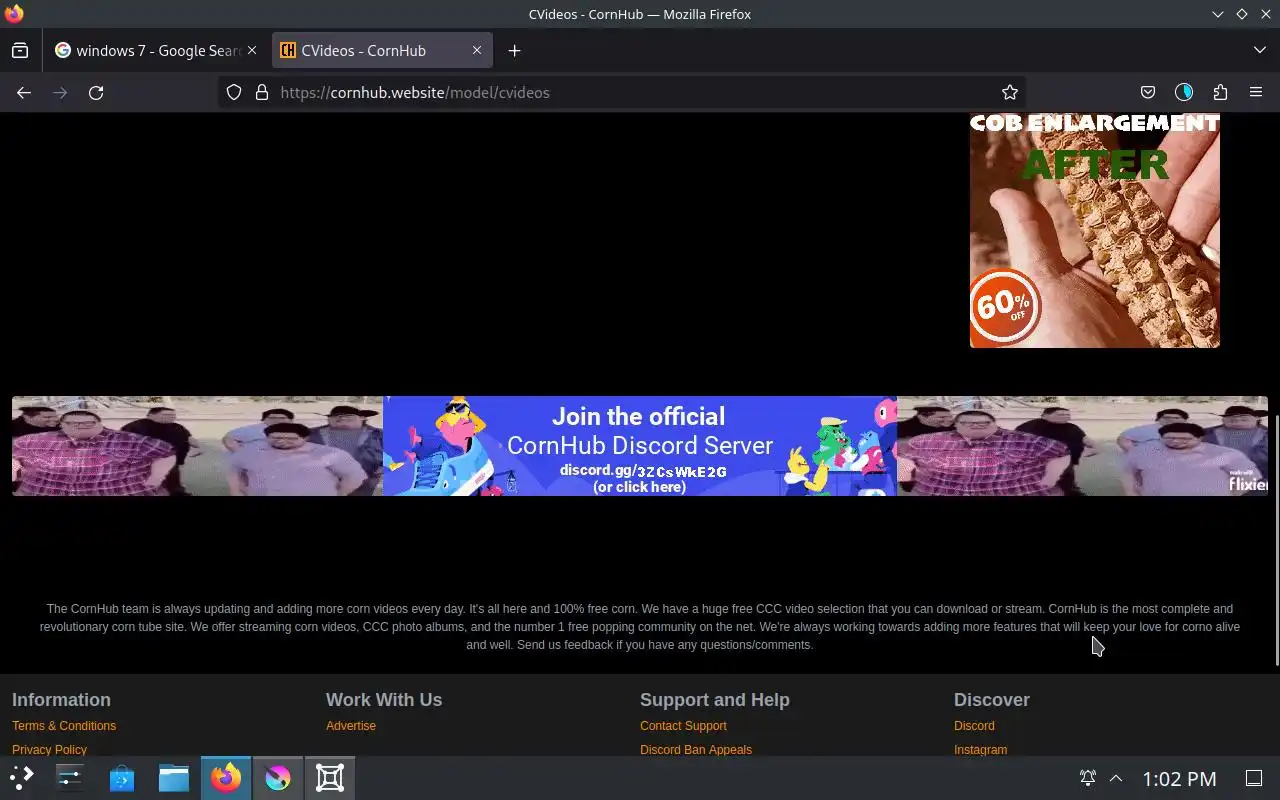
Task: Open Firefox View tab overview icon
Action: tap(20, 50)
